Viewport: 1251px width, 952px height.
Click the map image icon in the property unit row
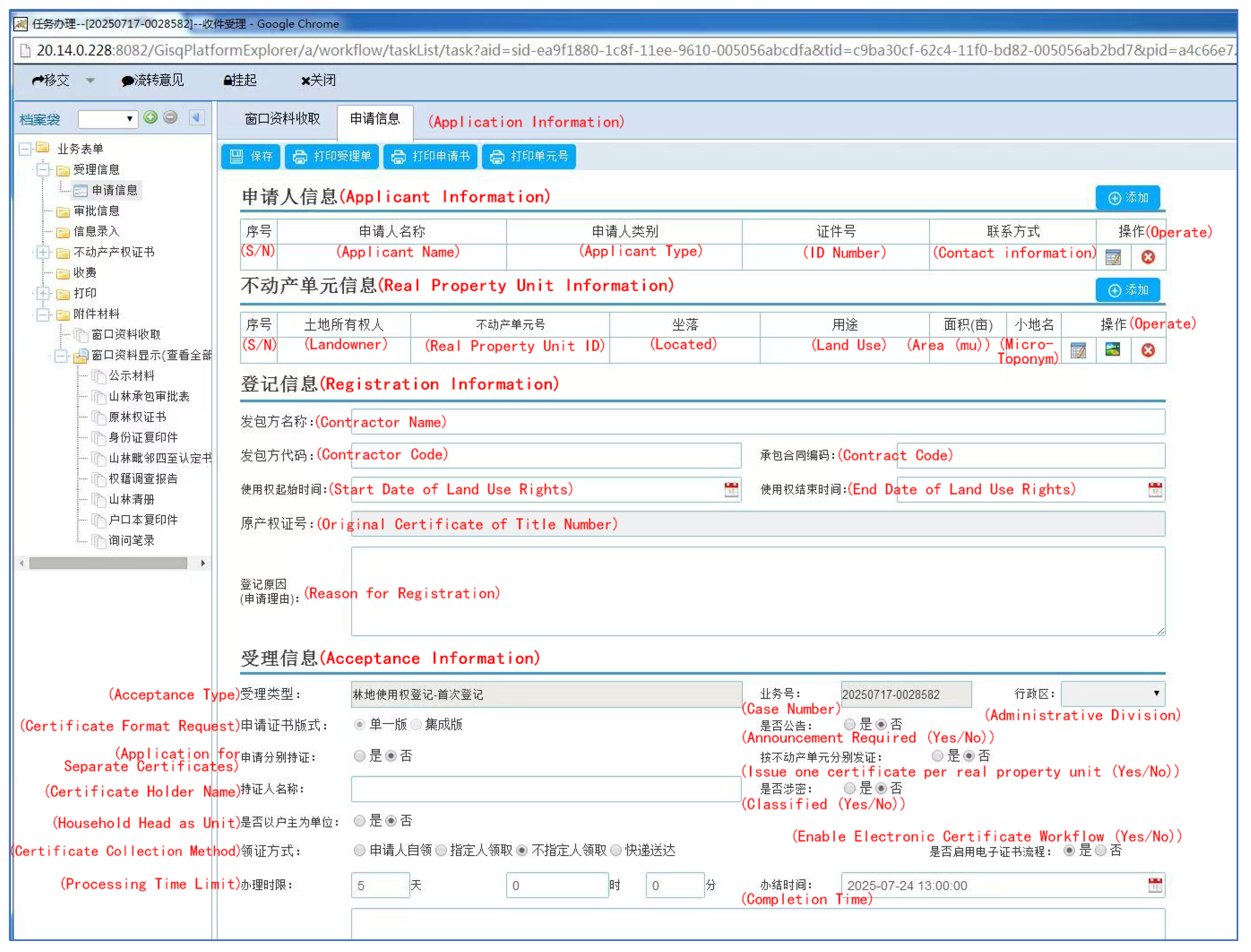[x=1113, y=350]
